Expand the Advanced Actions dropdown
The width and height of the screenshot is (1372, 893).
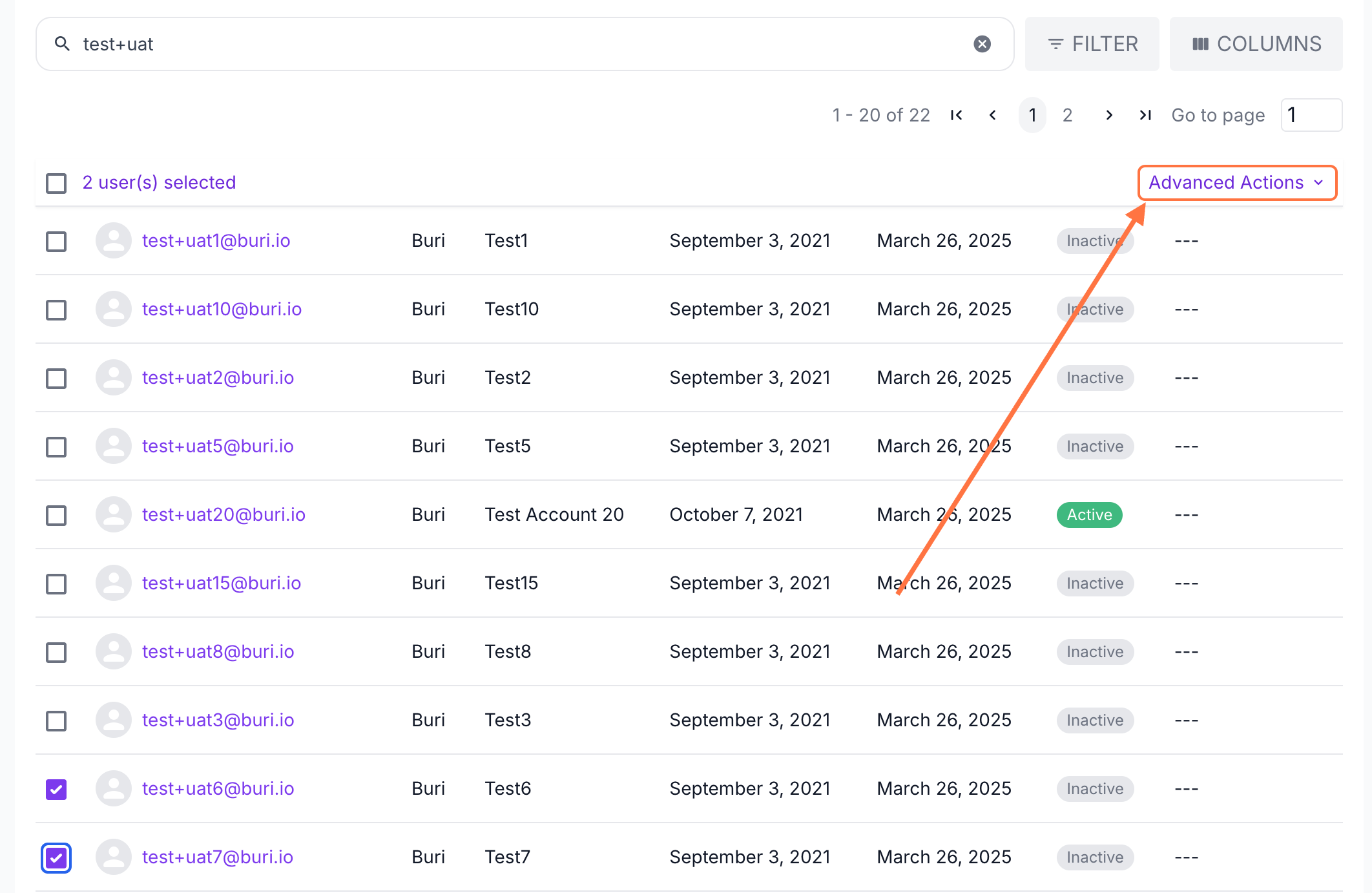[x=1236, y=183]
